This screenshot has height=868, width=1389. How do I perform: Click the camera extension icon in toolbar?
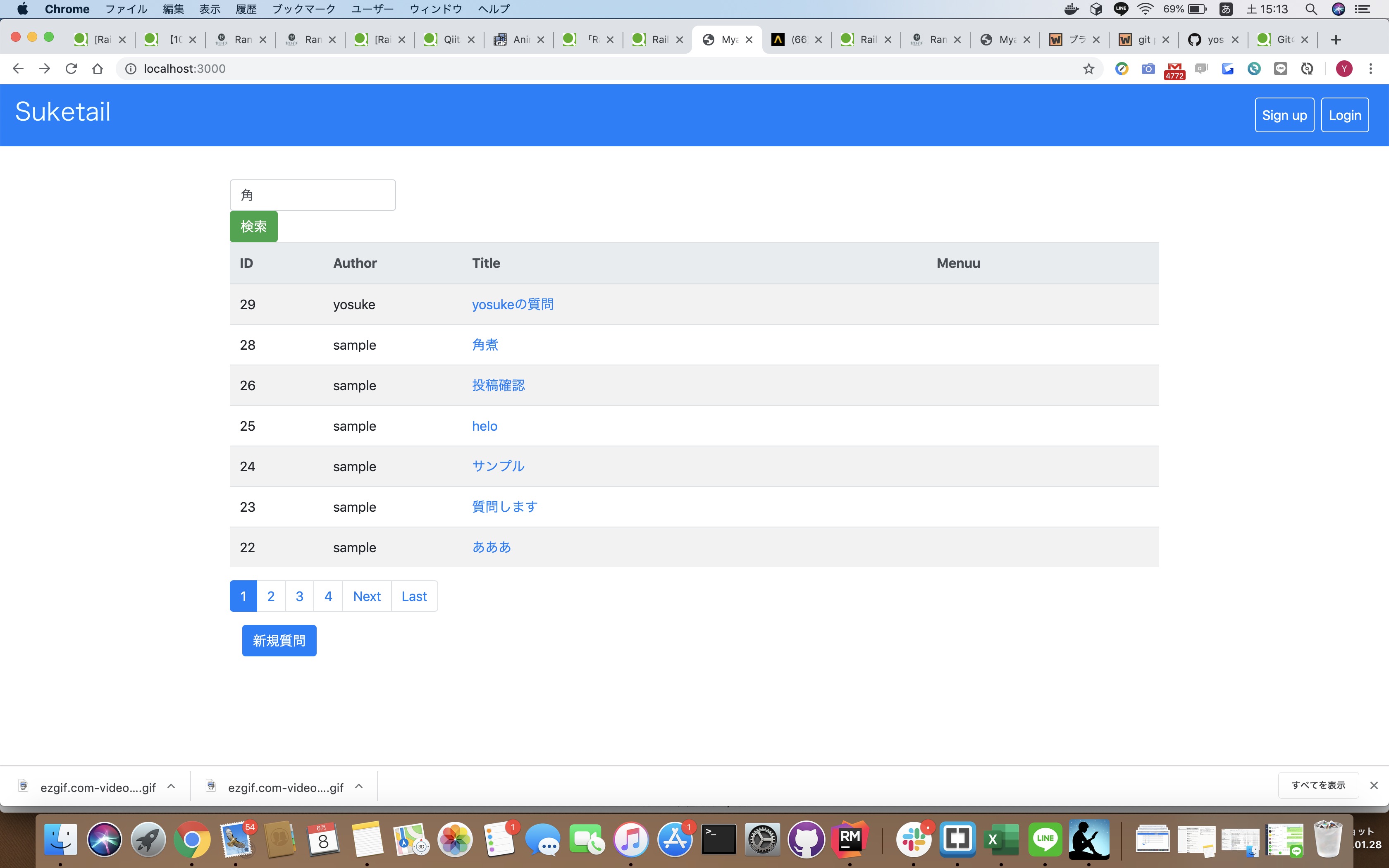coord(1148,69)
